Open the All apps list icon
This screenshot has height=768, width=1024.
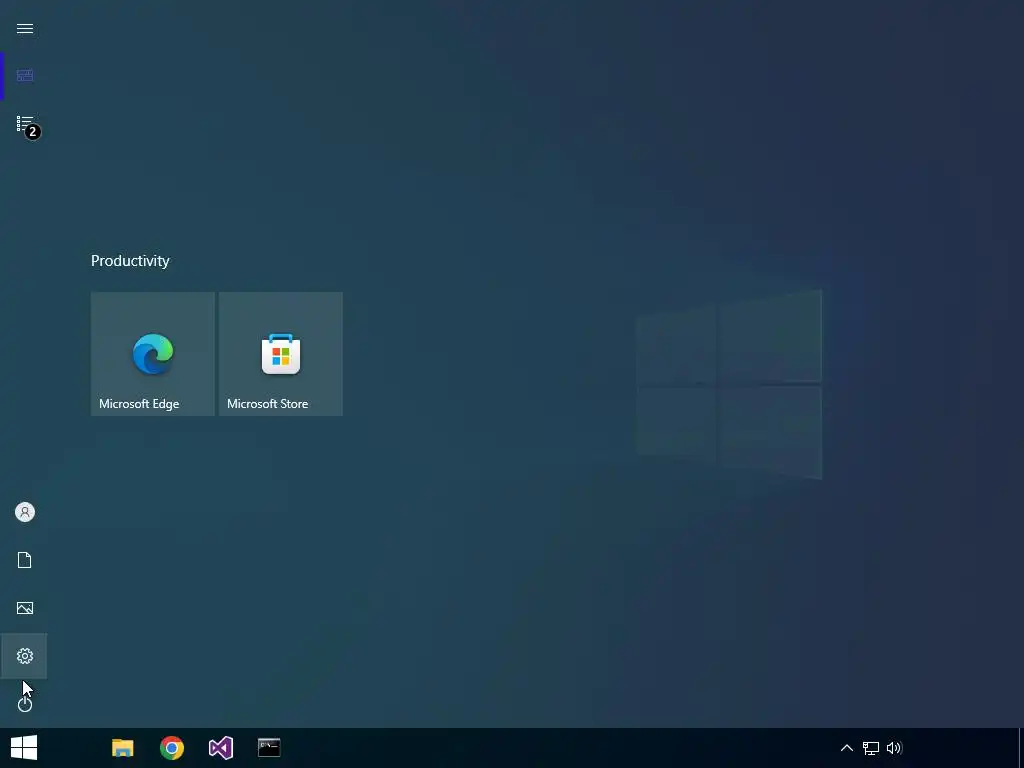(x=26, y=124)
